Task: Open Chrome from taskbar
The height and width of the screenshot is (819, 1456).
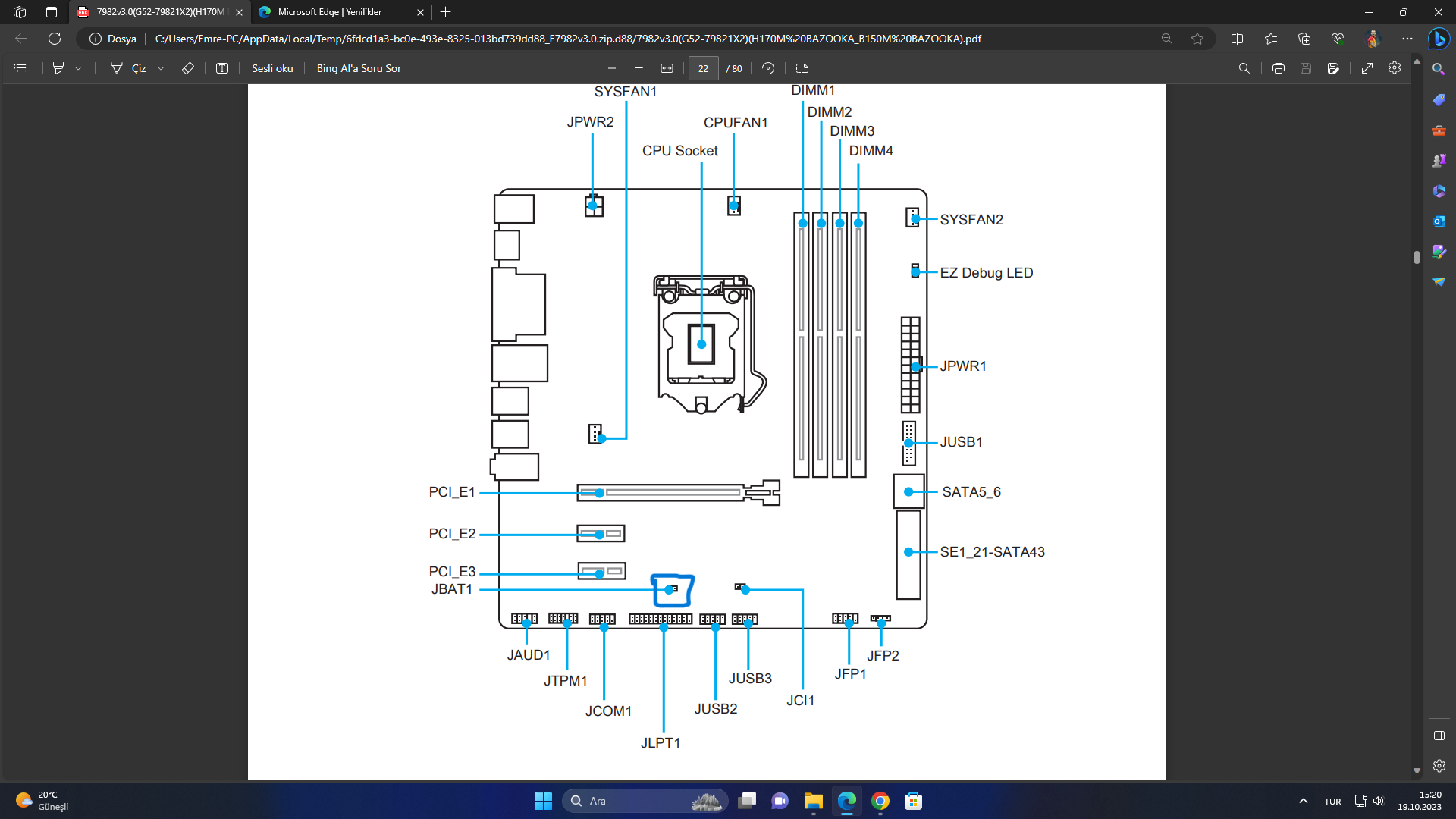Action: tap(880, 801)
